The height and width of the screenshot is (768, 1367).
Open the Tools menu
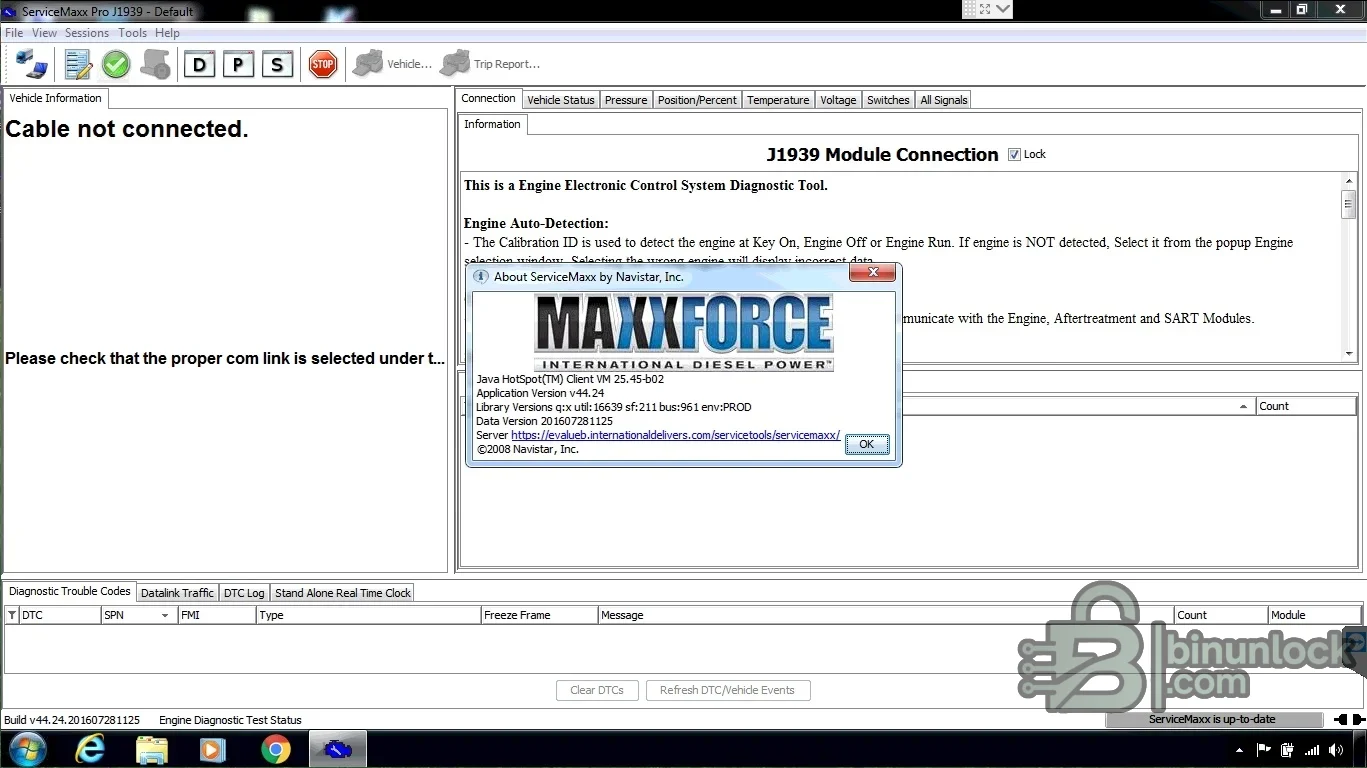[132, 33]
